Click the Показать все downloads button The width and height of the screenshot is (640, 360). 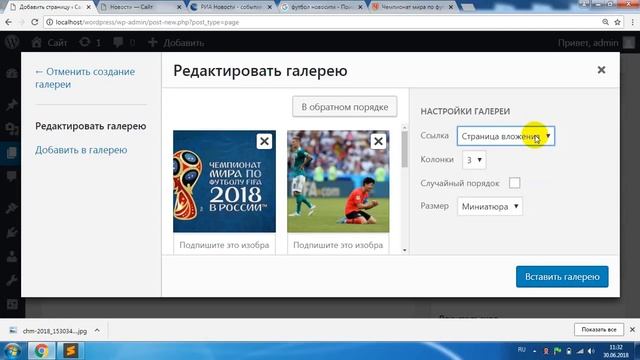[599, 329]
